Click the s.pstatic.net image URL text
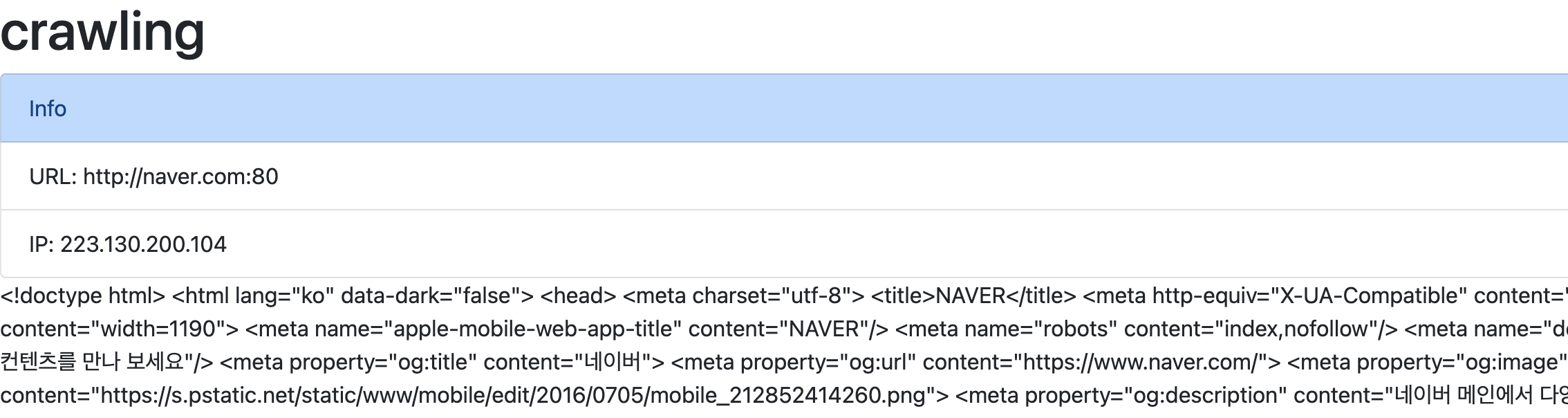1568x418 pixels. pyautogui.click(x=512, y=395)
